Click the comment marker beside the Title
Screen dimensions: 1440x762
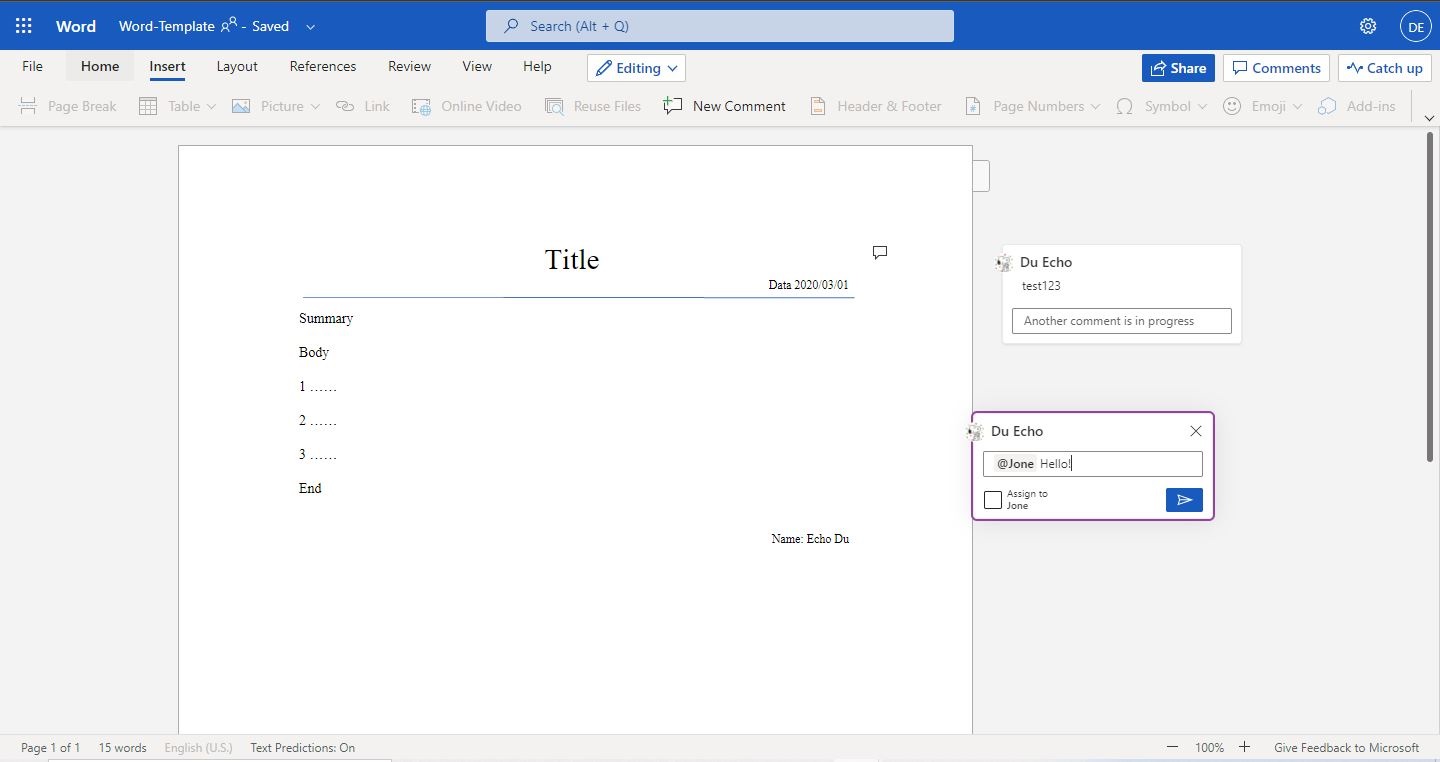[880, 252]
